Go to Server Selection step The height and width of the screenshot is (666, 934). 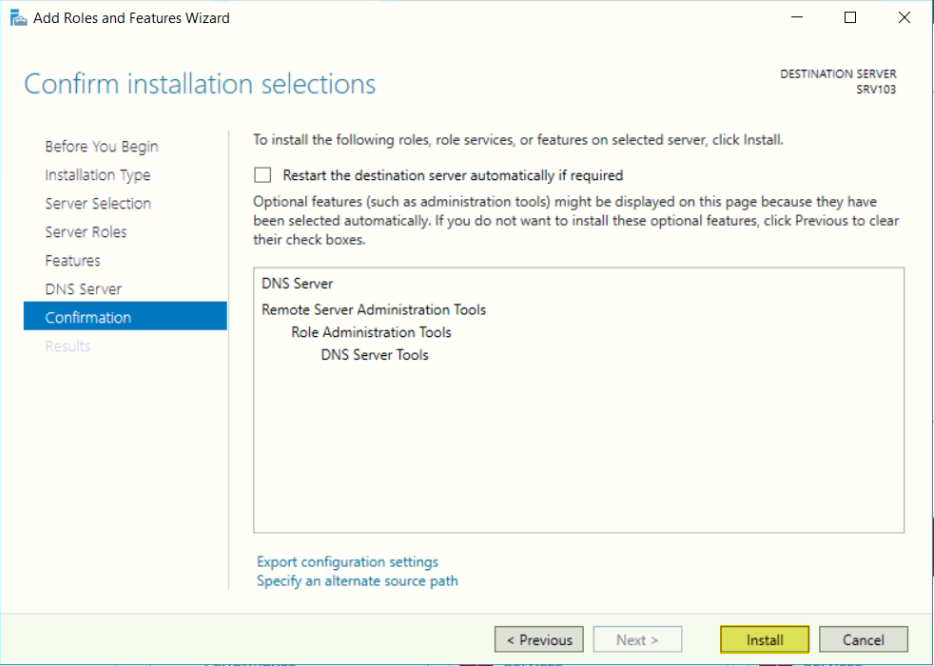point(98,204)
